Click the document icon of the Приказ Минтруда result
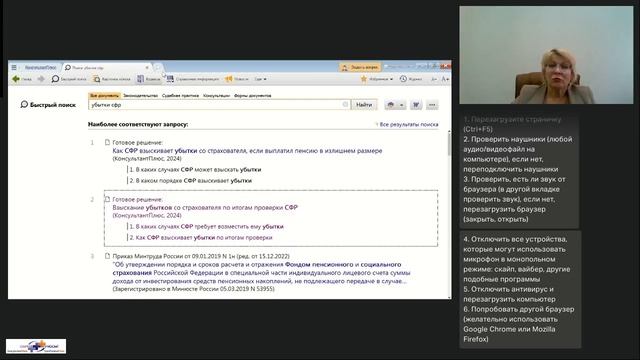The width and height of the screenshot is (640, 360). click(x=107, y=256)
